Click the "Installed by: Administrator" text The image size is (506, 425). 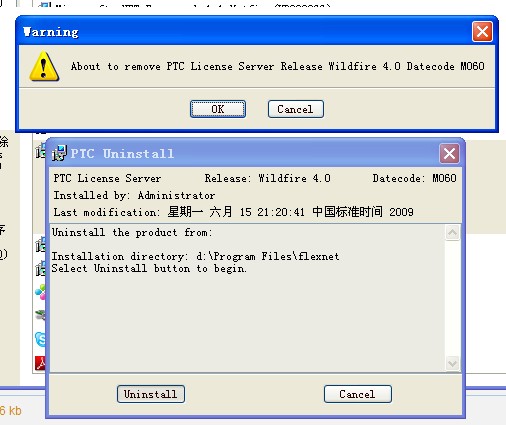tap(134, 195)
